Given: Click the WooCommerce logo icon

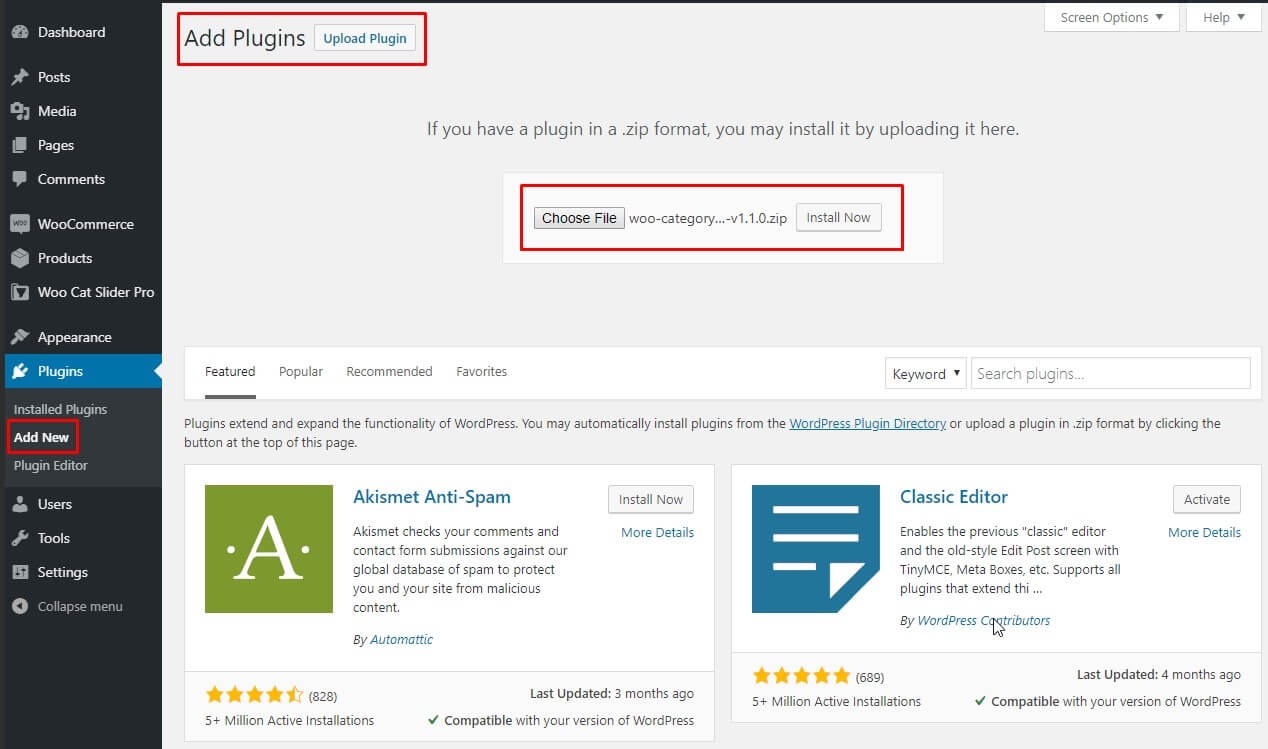Looking at the screenshot, I should click(19, 224).
